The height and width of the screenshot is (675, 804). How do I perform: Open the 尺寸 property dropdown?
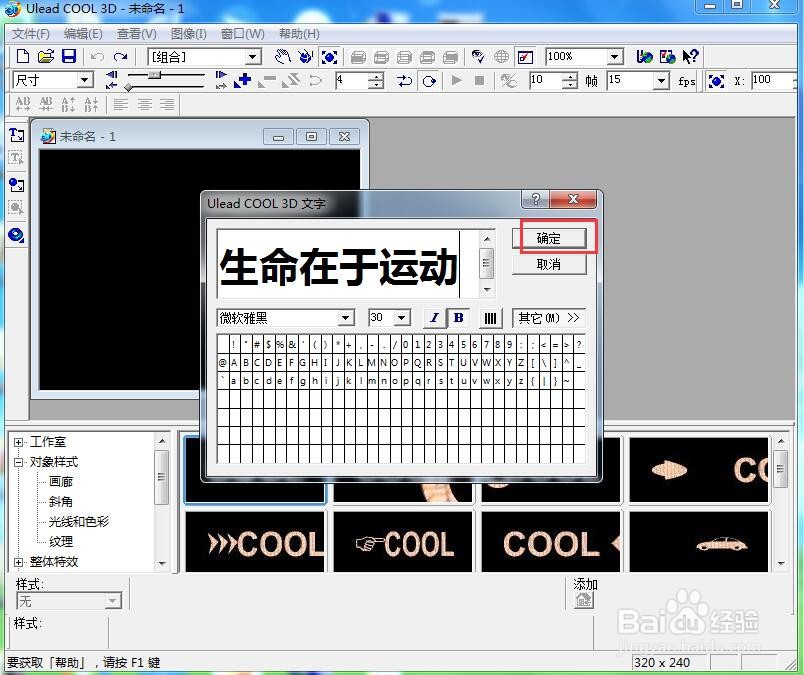point(85,80)
